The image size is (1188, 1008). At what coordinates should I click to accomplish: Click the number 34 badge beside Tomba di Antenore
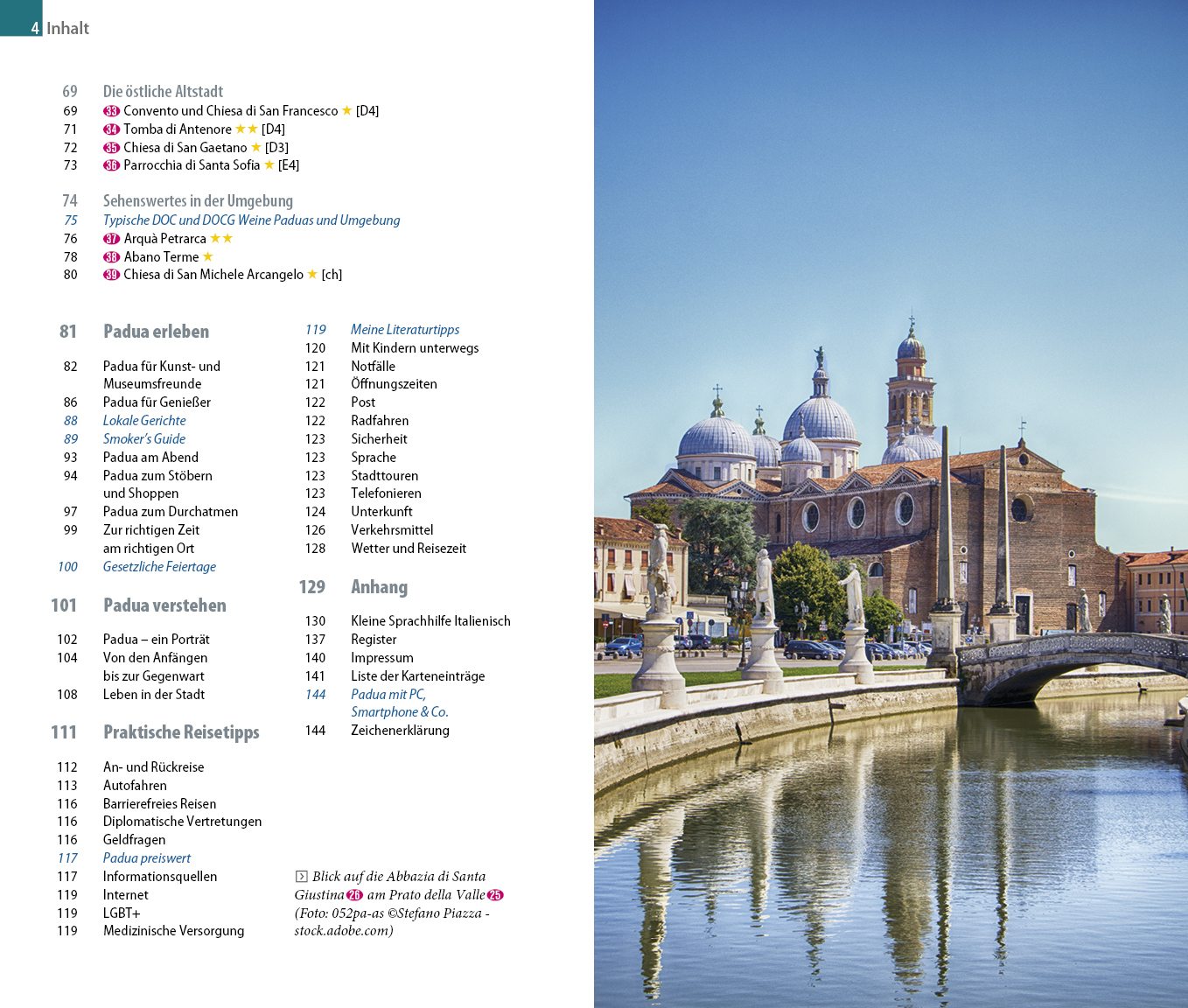[111, 129]
